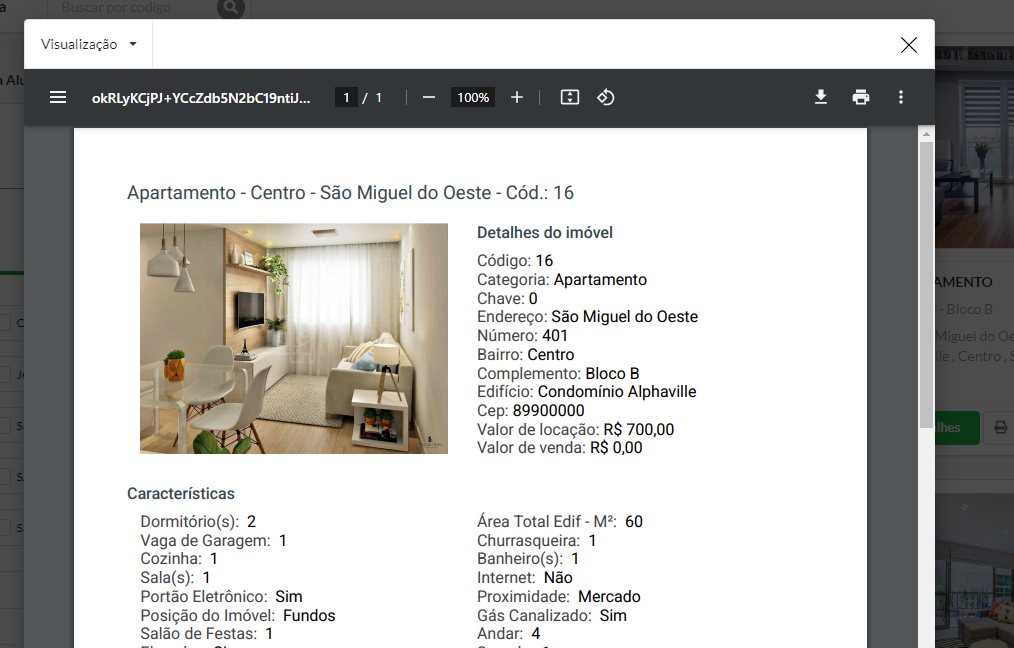
Task: Click the 'Características' heading
Action: pos(181,494)
